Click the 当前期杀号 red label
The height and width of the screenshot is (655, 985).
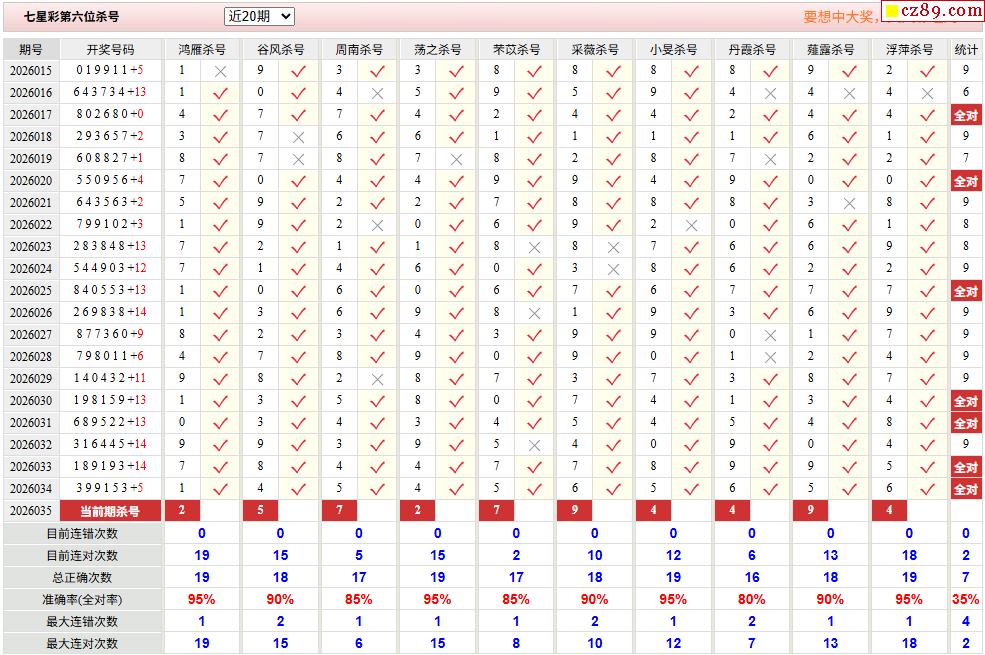[x=110, y=511]
